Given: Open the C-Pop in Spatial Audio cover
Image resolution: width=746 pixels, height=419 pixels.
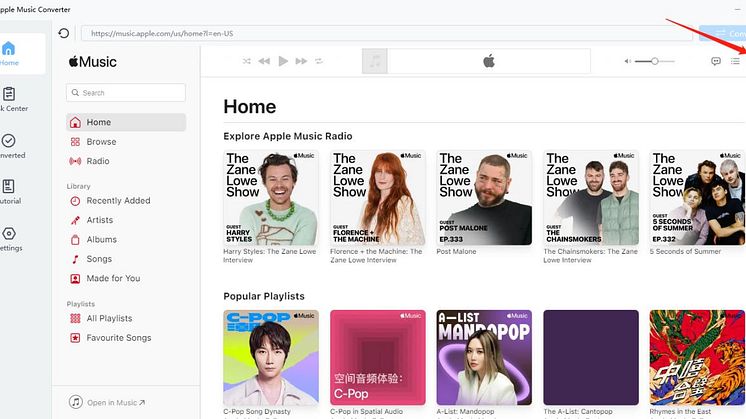Looking at the screenshot, I should point(378,358).
